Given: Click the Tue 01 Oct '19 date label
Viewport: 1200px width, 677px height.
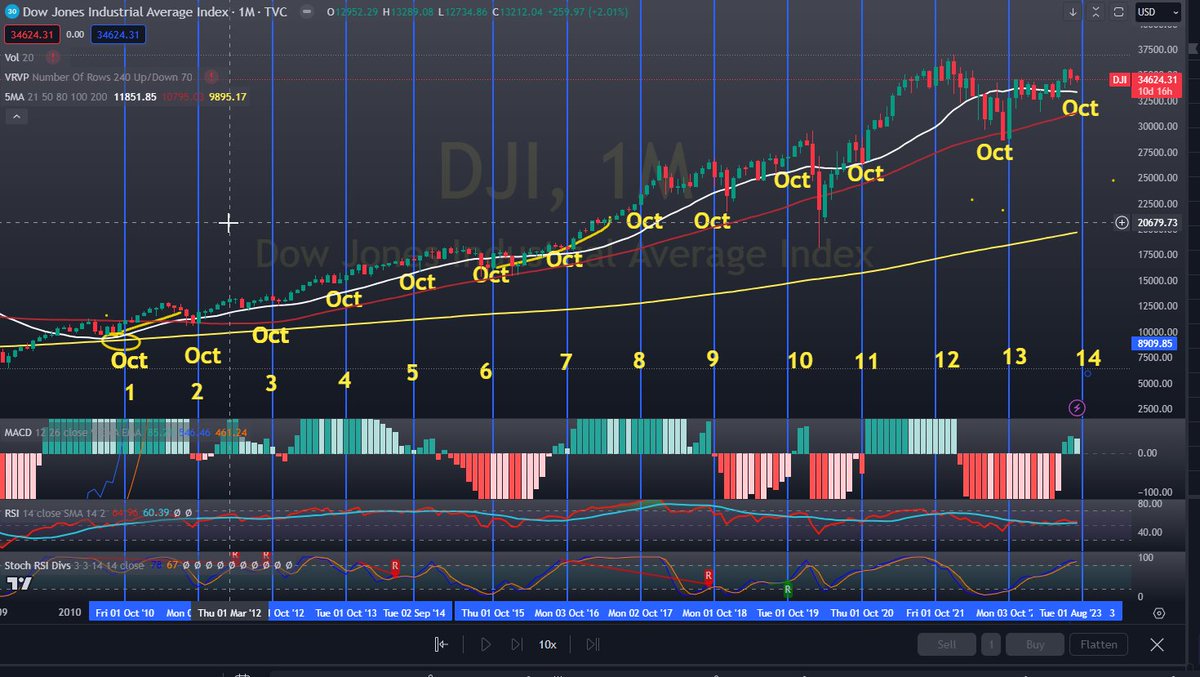Looking at the screenshot, I should (788, 613).
